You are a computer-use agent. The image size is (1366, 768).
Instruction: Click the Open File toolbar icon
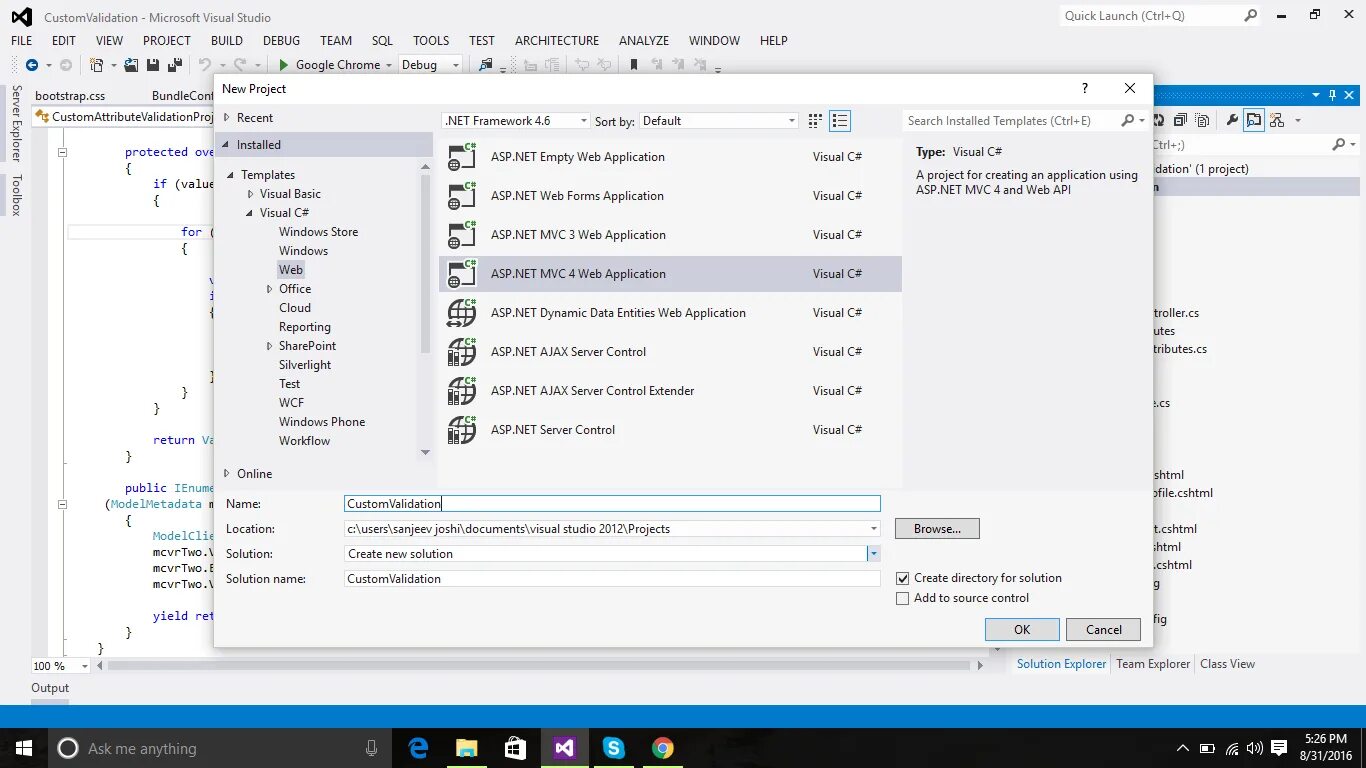tap(132, 65)
